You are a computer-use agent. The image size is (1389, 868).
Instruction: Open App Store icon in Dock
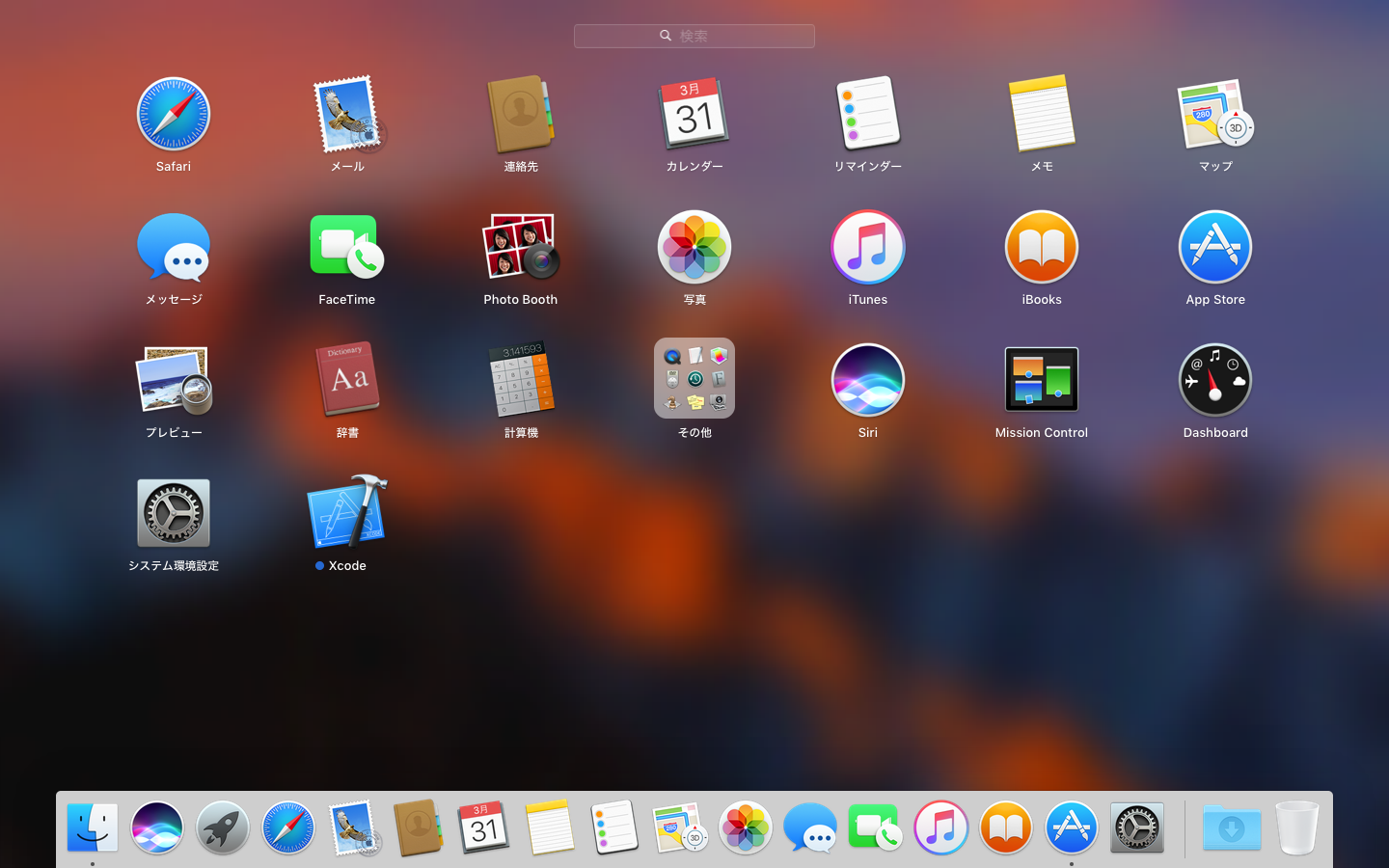[x=1072, y=827]
